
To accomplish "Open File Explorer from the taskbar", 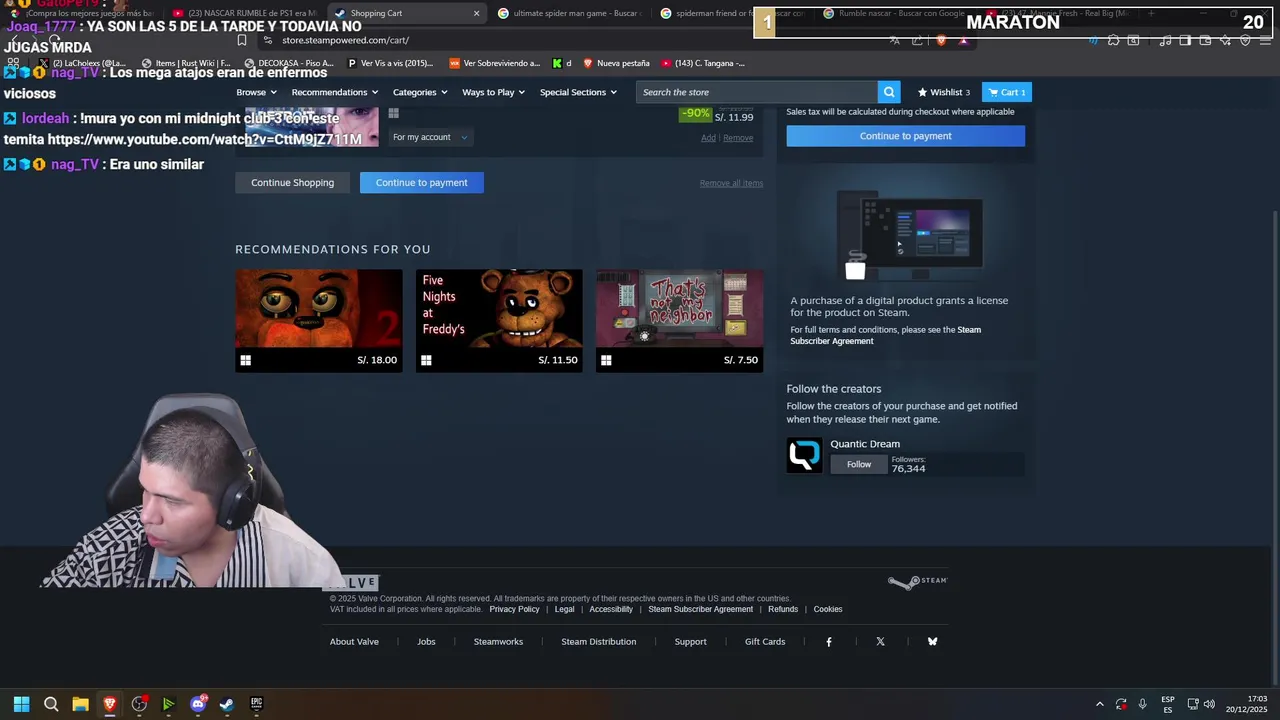I will [80, 704].
